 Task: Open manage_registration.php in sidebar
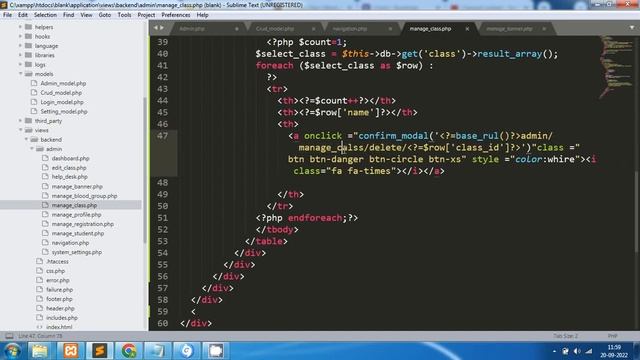82,224
